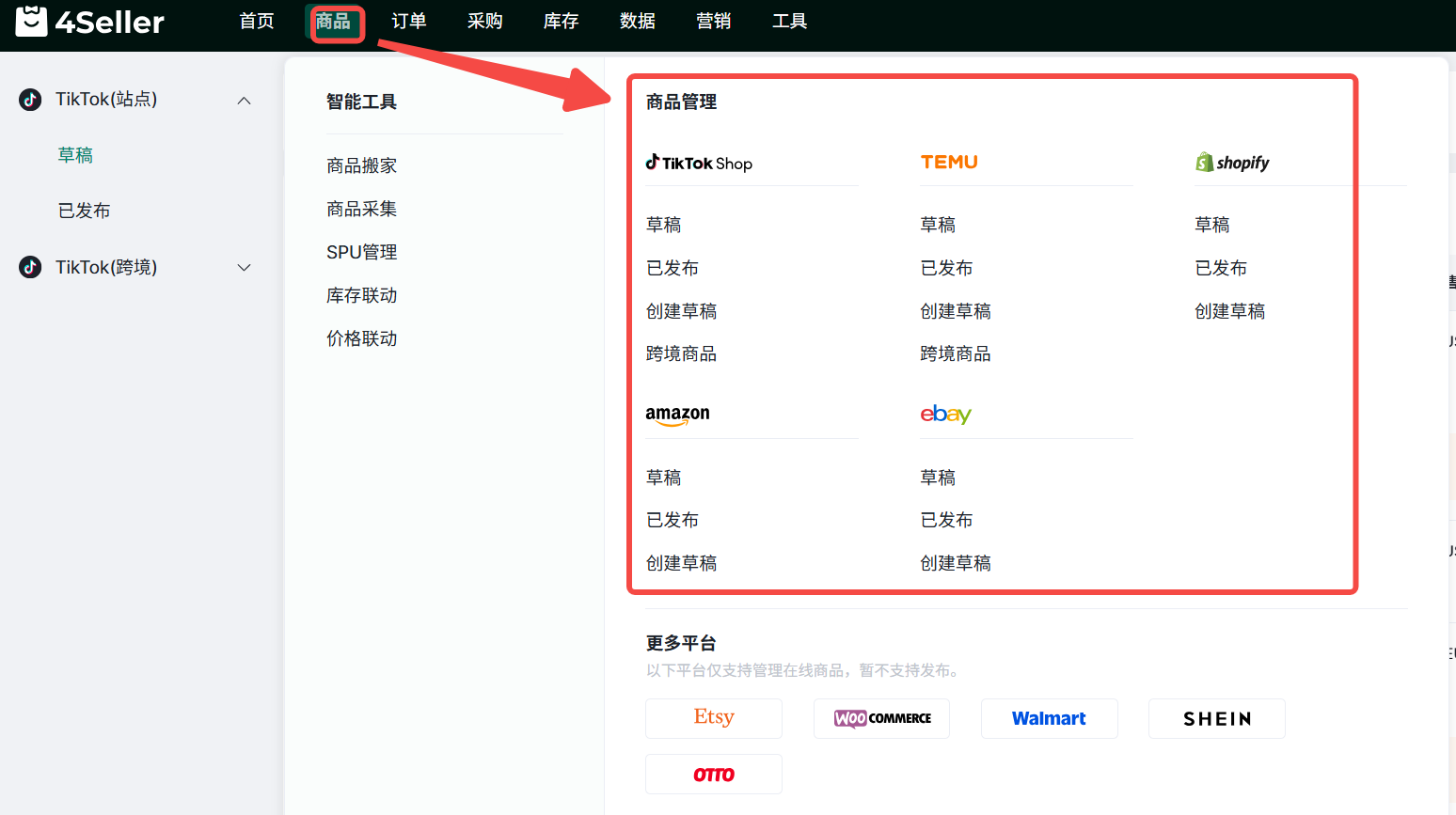Collapse the TikTok(站点) sidebar section

tap(245, 101)
